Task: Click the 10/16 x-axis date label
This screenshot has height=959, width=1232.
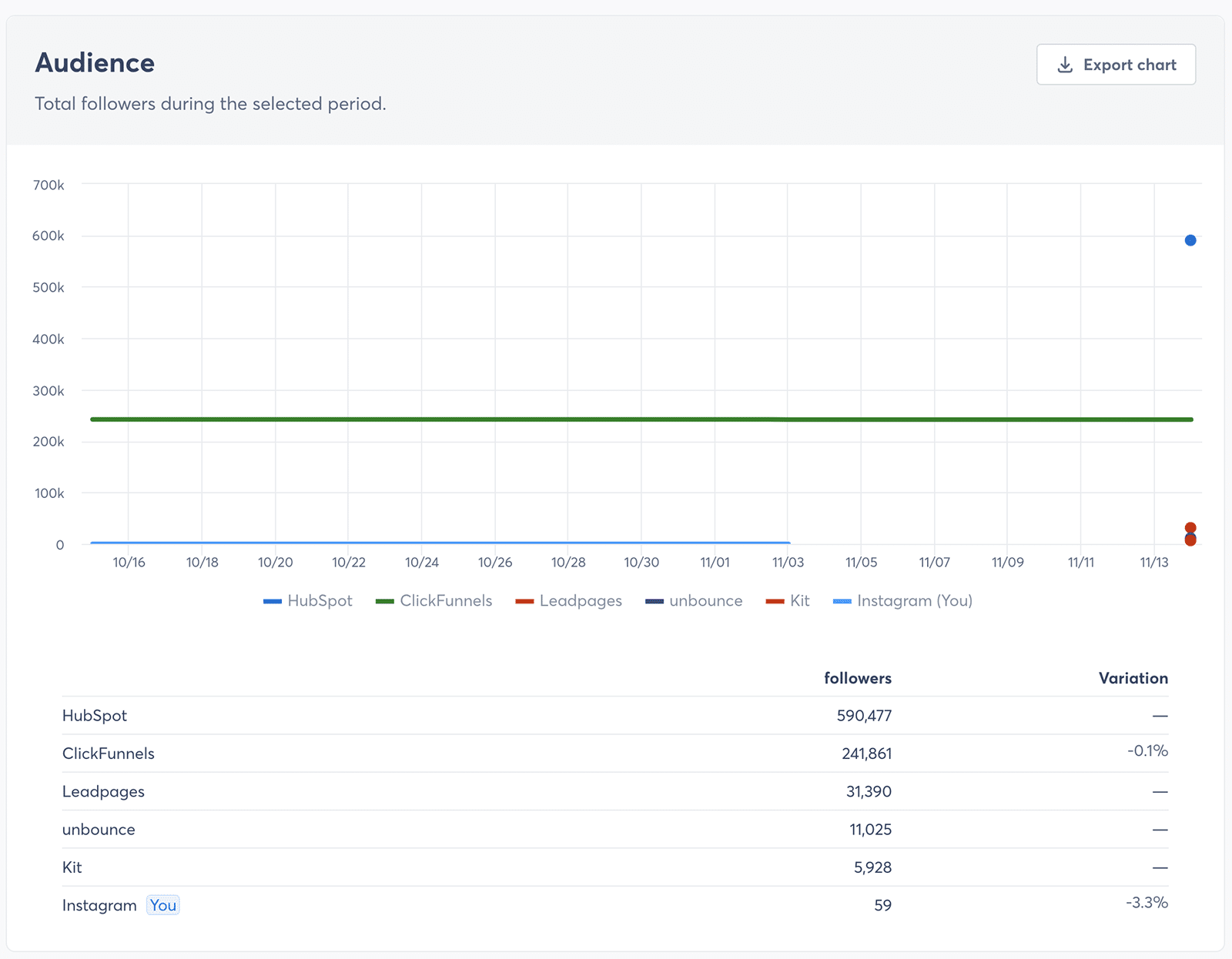Action: pyautogui.click(x=129, y=563)
